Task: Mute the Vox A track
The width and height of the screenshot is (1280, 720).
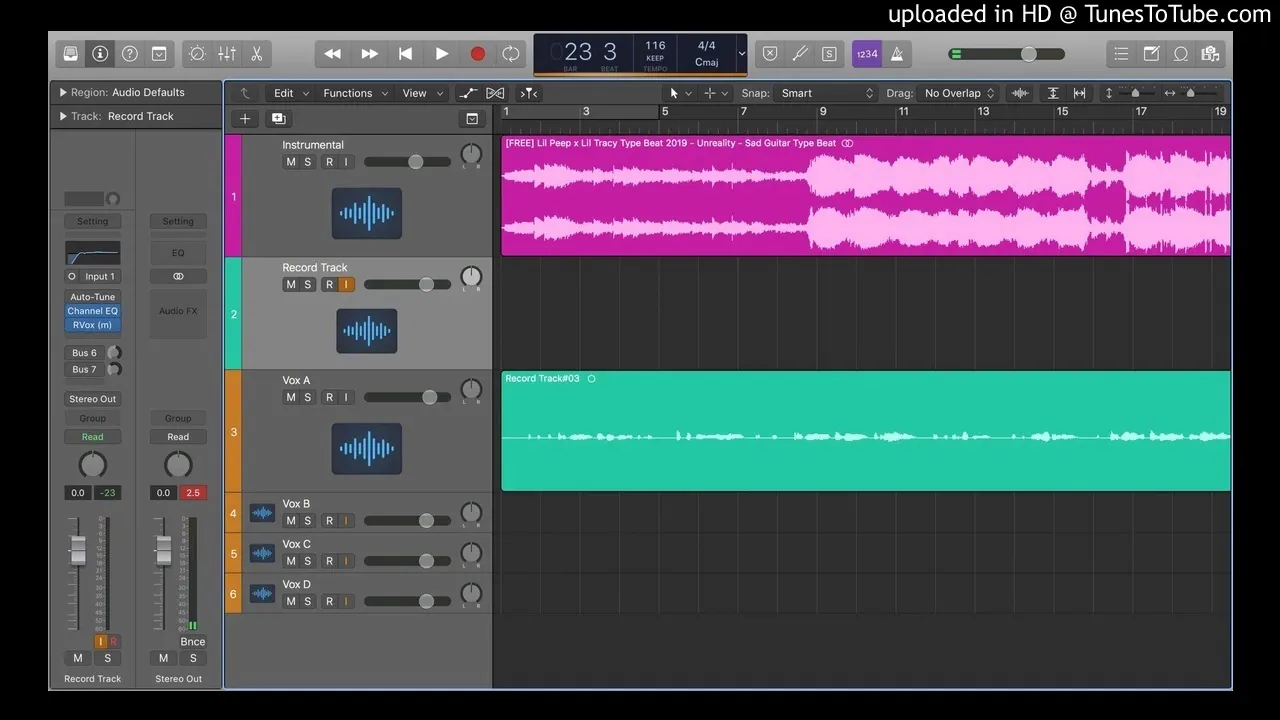Action: (x=291, y=397)
